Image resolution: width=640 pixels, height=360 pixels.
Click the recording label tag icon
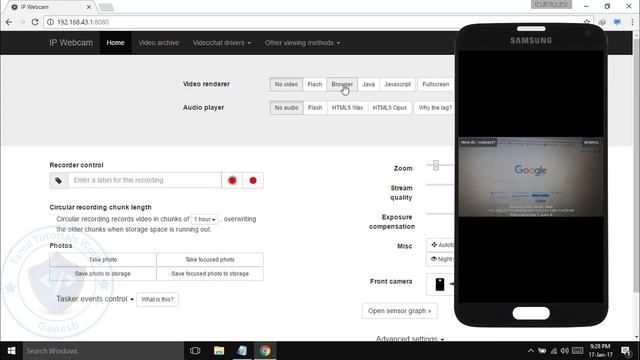pyautogui.click(x=59, y=180)
